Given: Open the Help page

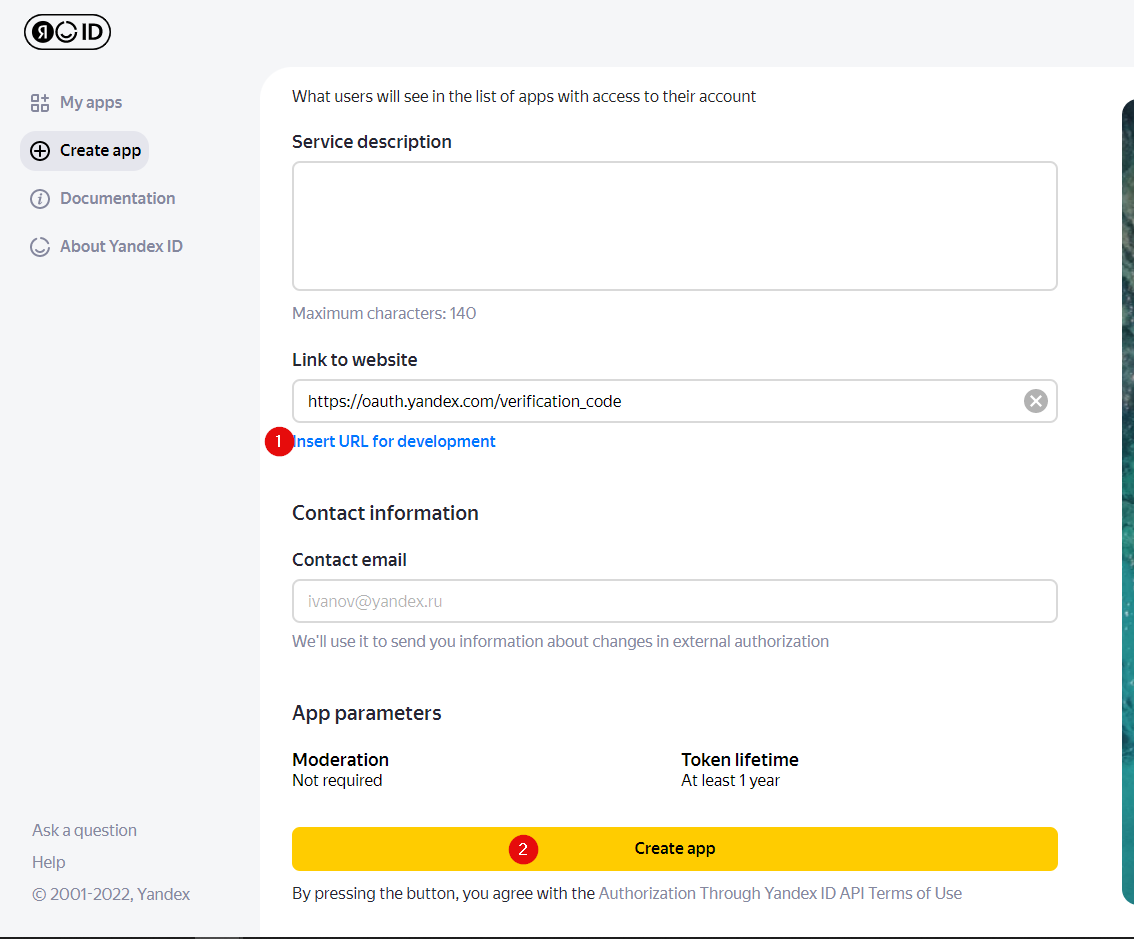Looking at the screenshot, I should click(x=48, y=862).
